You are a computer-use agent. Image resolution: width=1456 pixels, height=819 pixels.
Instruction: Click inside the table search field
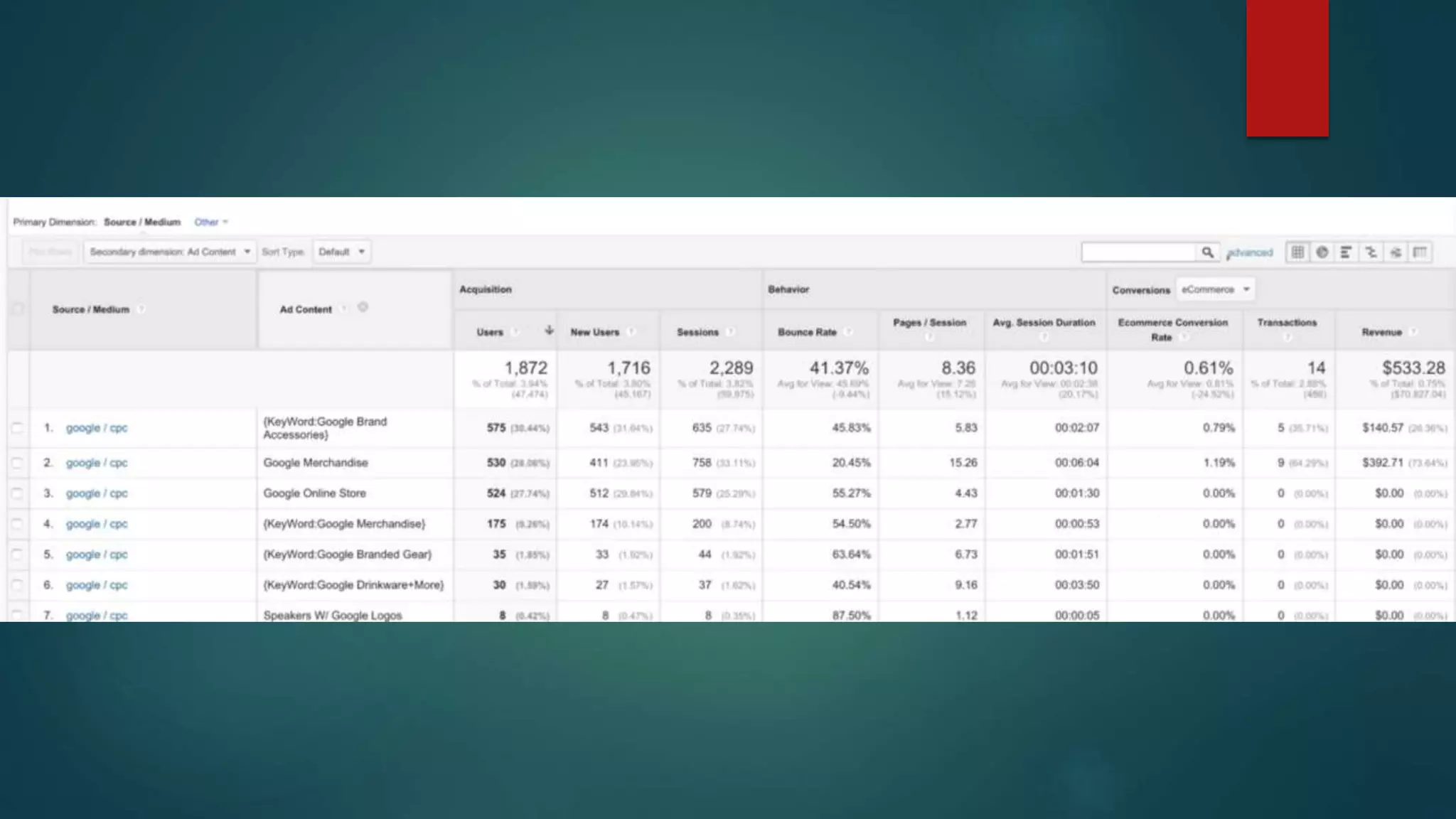(x=1137, y=252)
